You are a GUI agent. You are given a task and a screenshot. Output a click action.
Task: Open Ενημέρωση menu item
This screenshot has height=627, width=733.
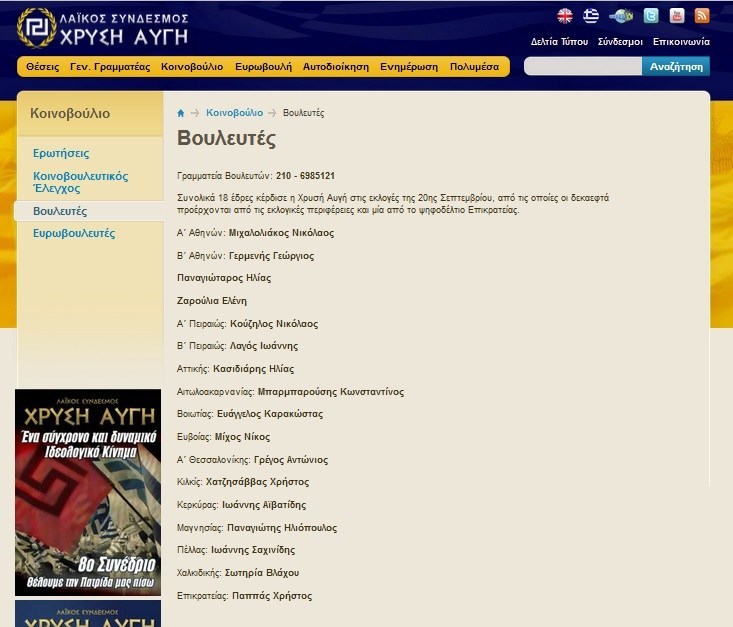pyautogui.click(x=409, y=67)
